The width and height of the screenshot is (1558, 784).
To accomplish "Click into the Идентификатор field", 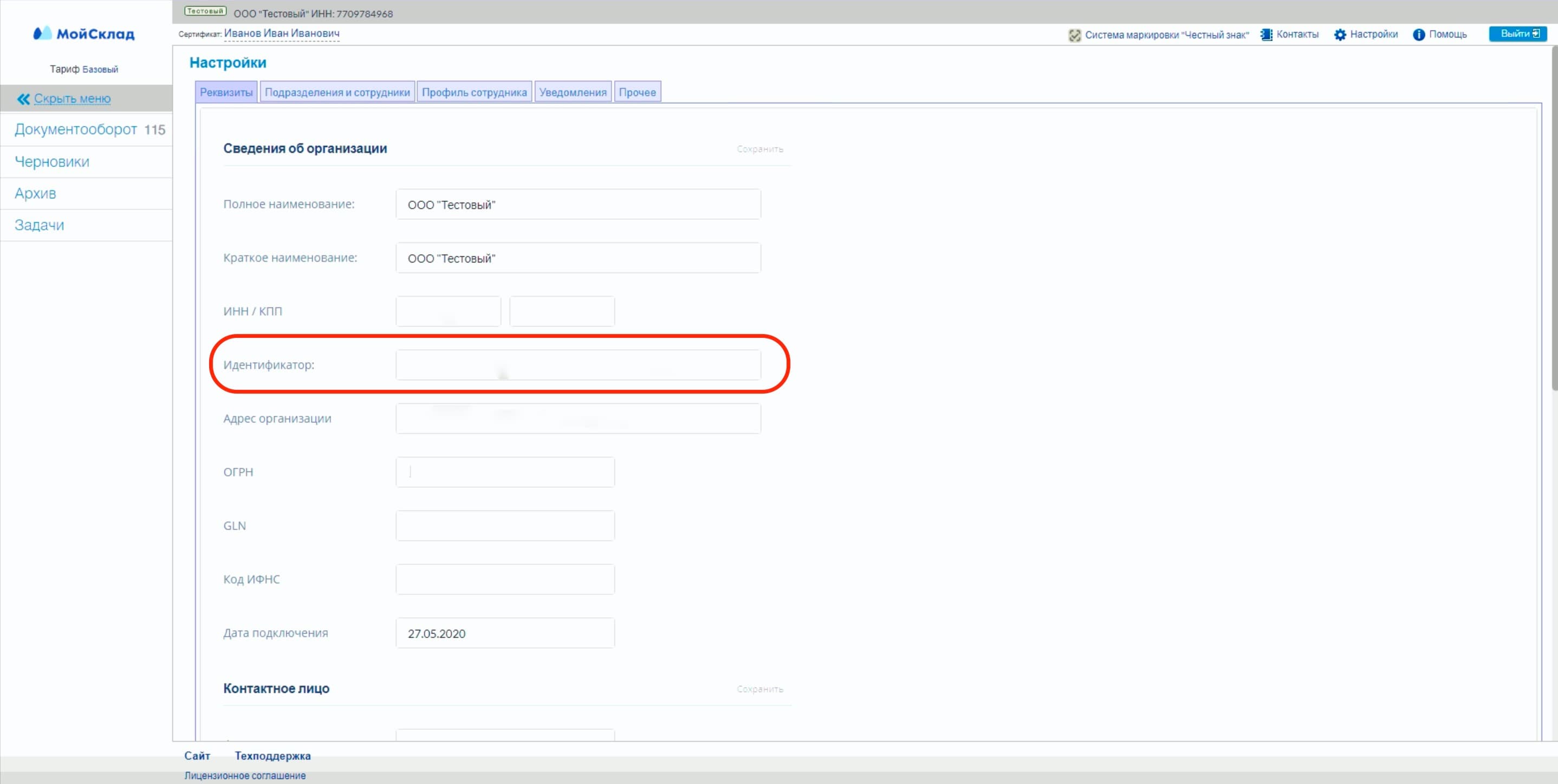I will [577, 365].
